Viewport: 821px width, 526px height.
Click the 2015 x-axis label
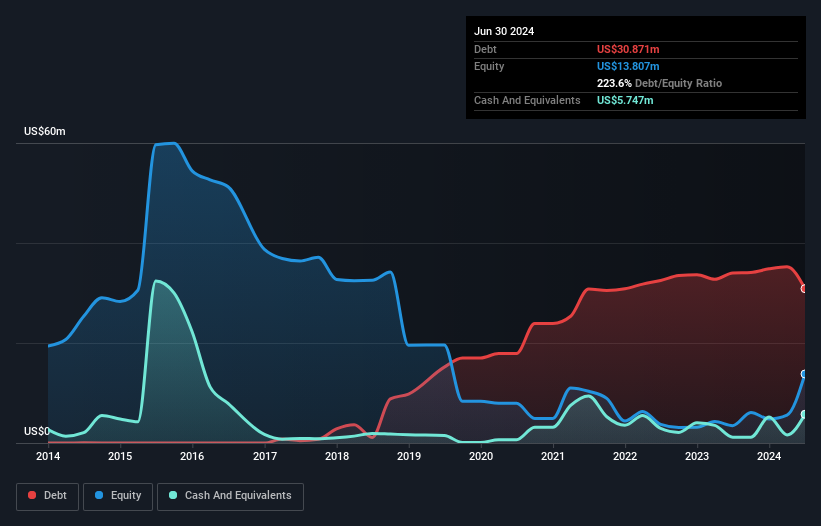coord(120,456)
